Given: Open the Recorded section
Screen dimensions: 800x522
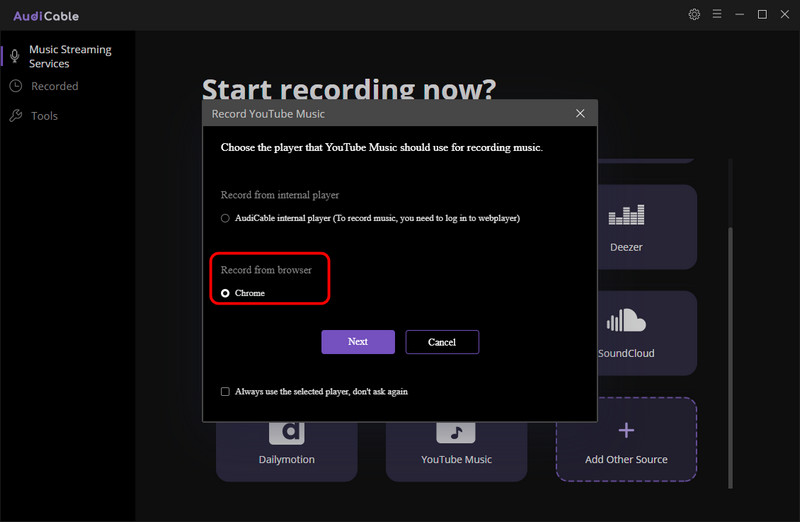Looking at the screenshot, I should 55,86.
